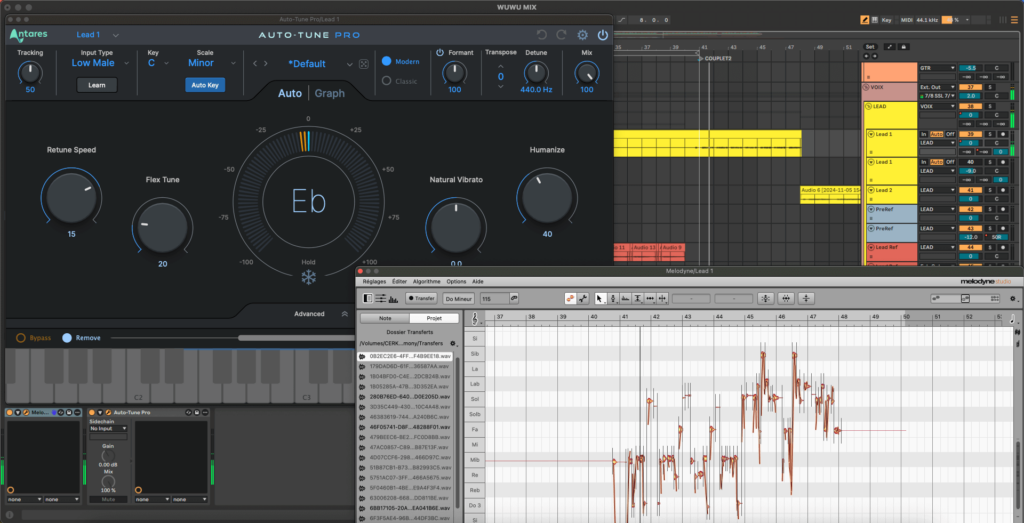The image size is (1024, 523).
Task: Open Scale Minor dropdown
Action: point(212,63)
